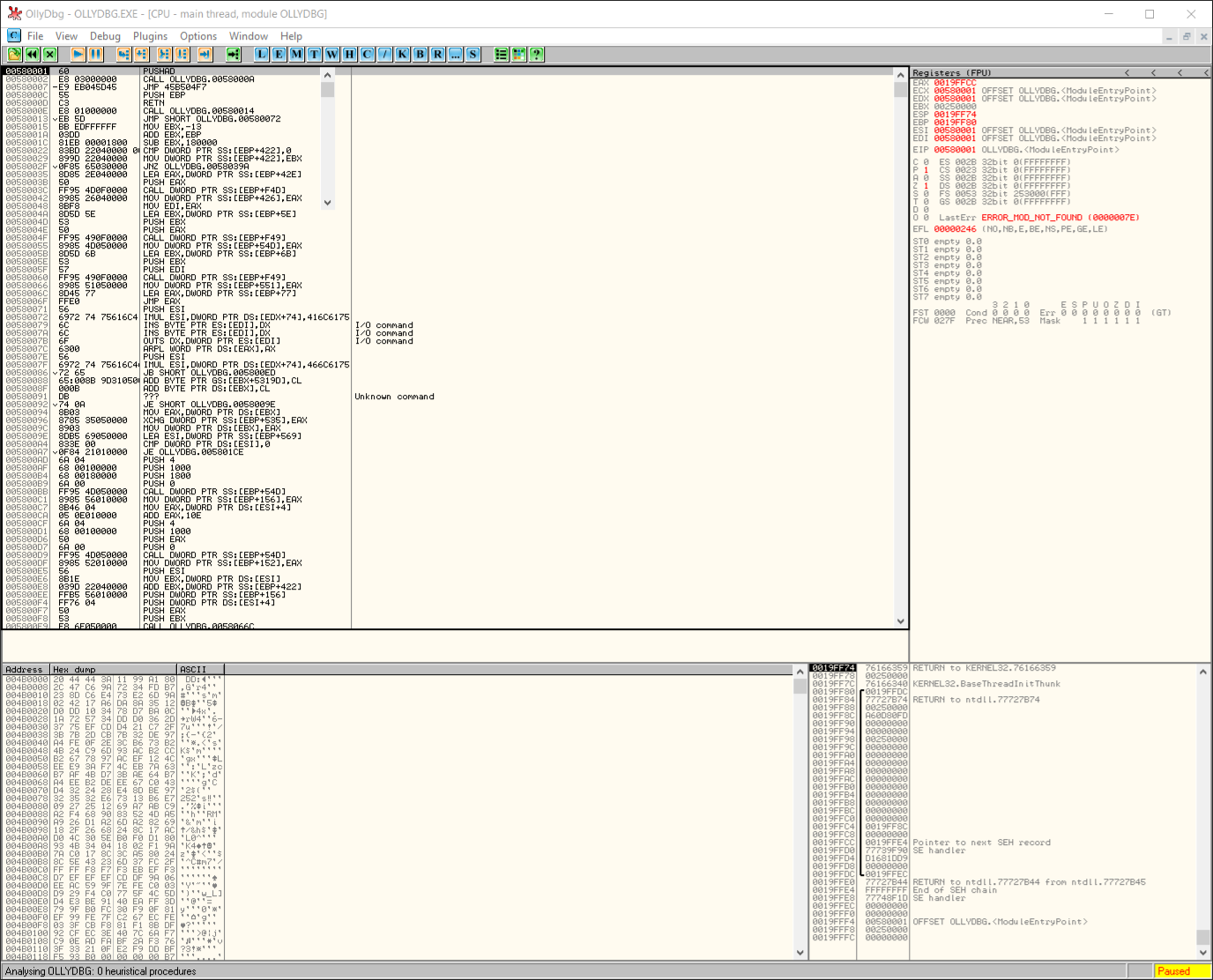This screenshot has width=1213, height=980.
Task: Click disassembly outer scrollbar down arrow
Action: [x=900, y=621]
